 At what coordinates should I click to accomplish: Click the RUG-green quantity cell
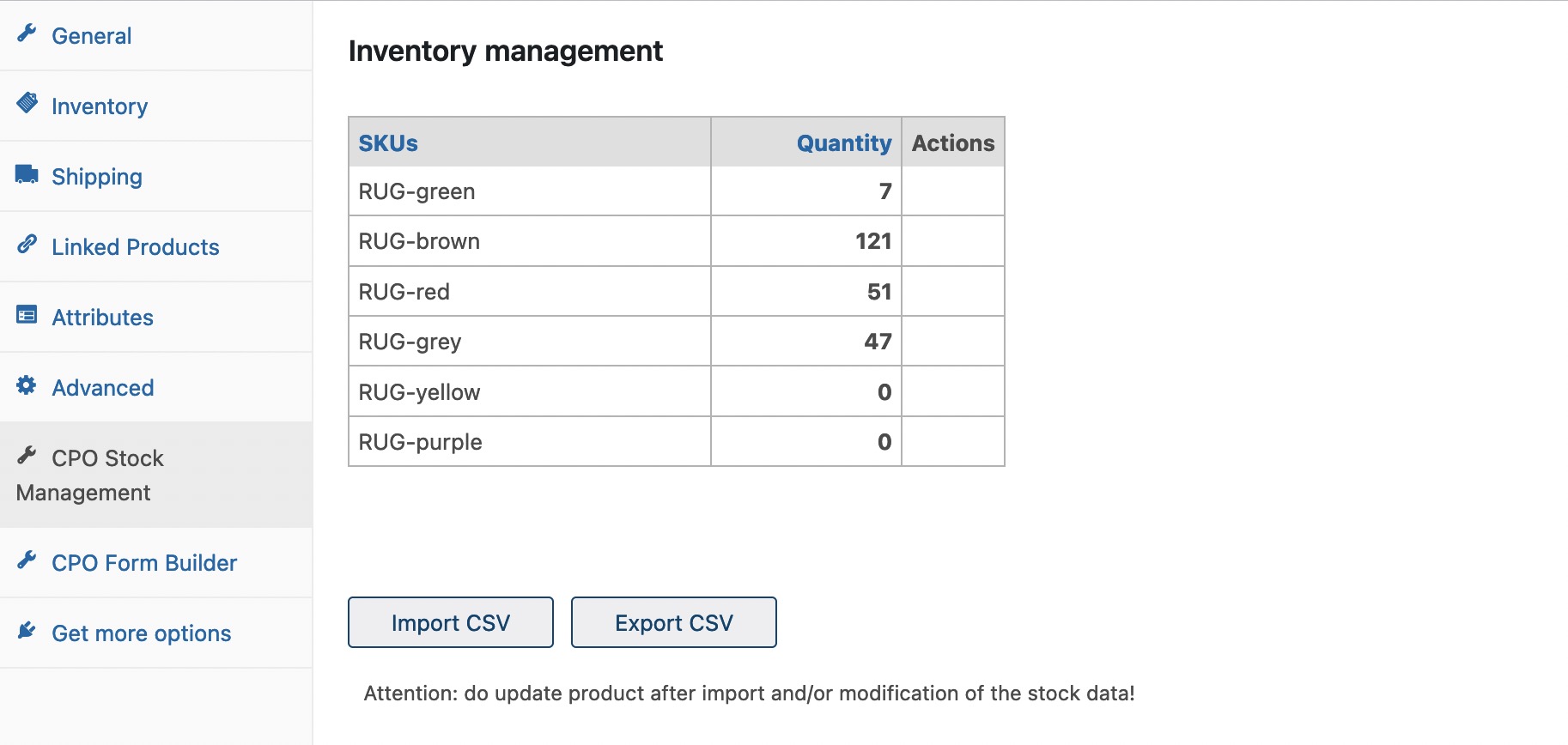click(805, 191)
